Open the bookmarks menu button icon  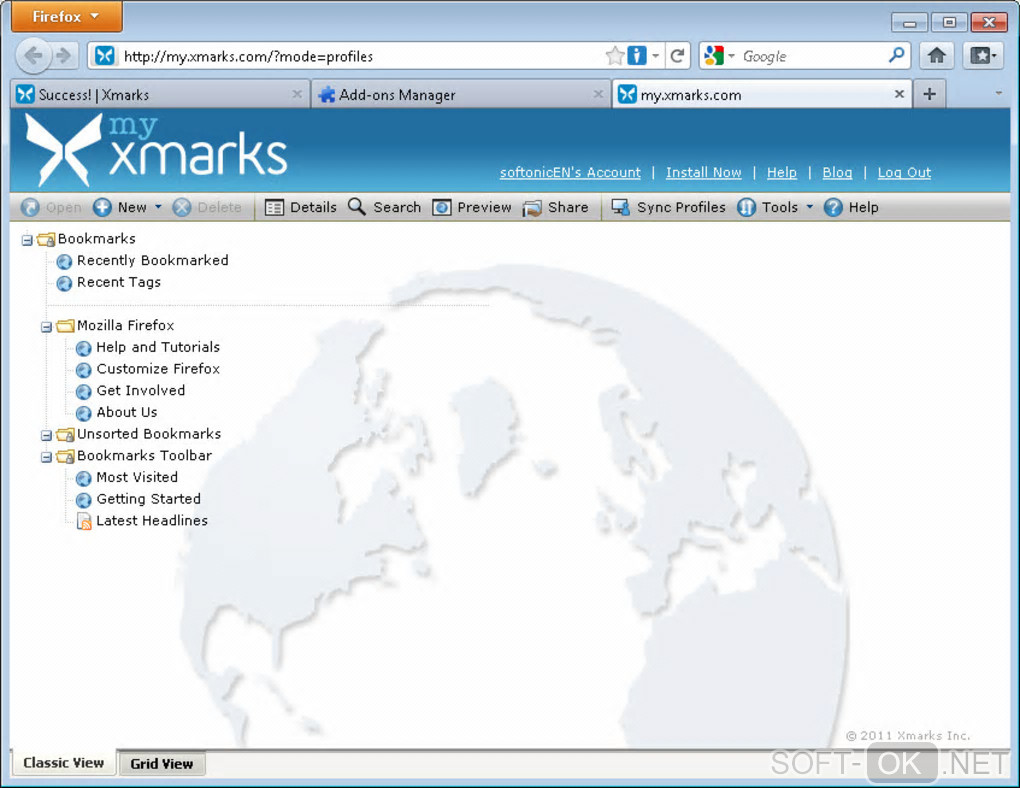pyautogui.click(x=983, y=56)
